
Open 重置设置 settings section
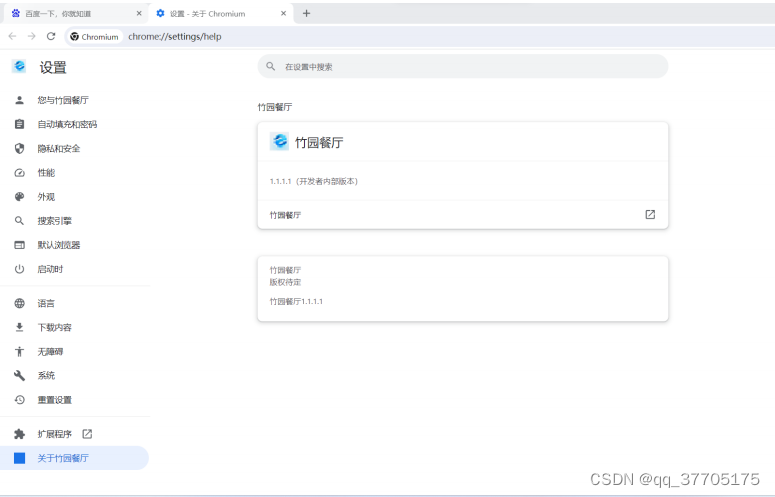(x=74, y=400)
